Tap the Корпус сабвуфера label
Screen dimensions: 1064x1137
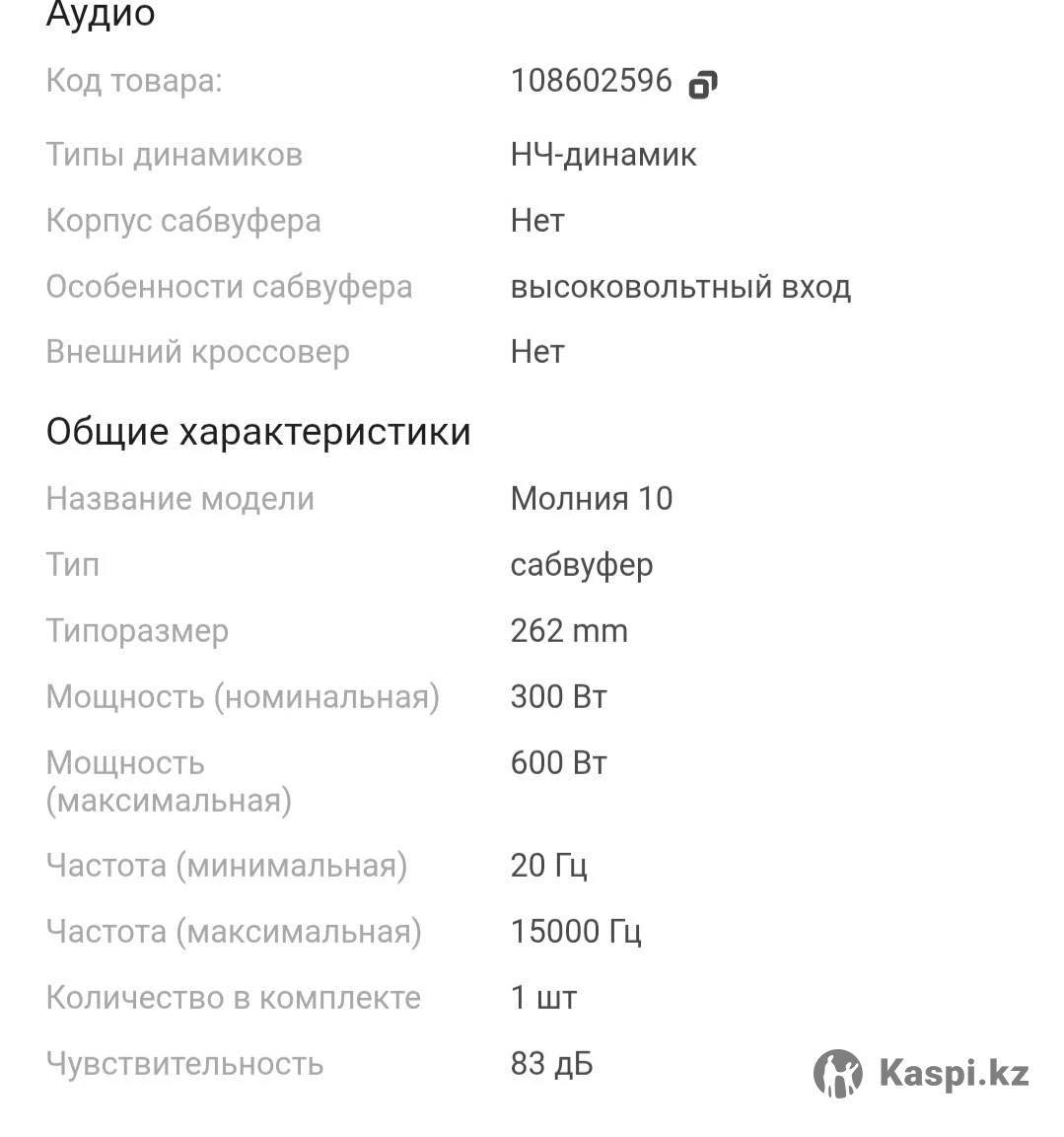[183, 221]
